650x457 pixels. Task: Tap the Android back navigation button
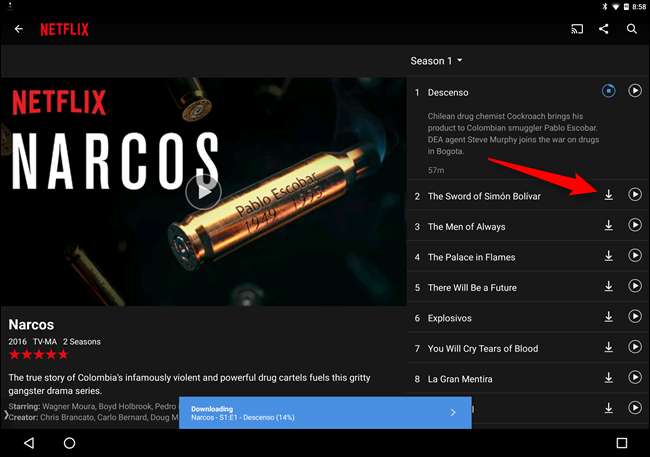coord(29,443)
